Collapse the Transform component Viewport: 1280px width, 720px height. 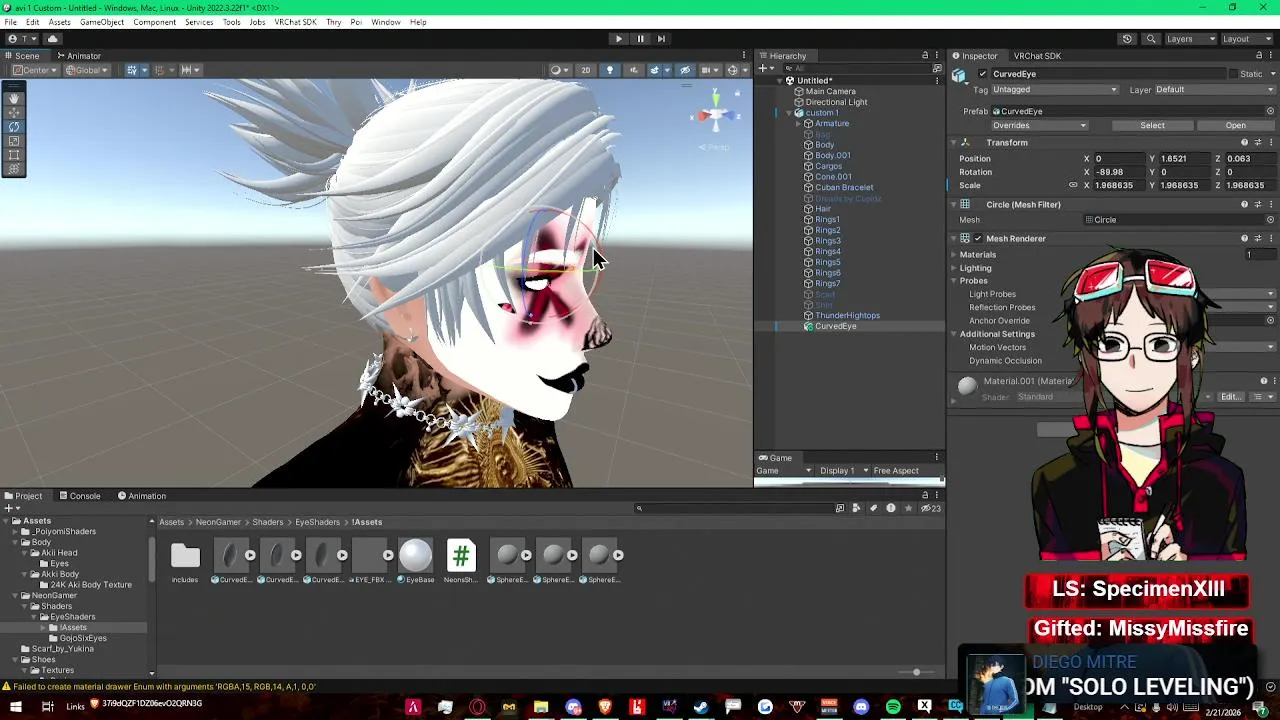point(954,143)
